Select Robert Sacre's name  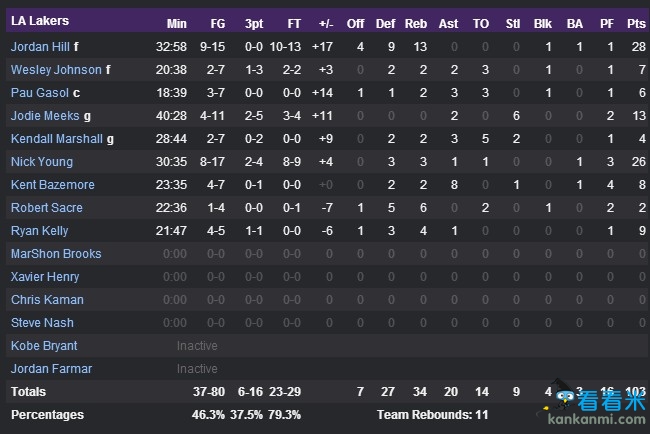46,208
